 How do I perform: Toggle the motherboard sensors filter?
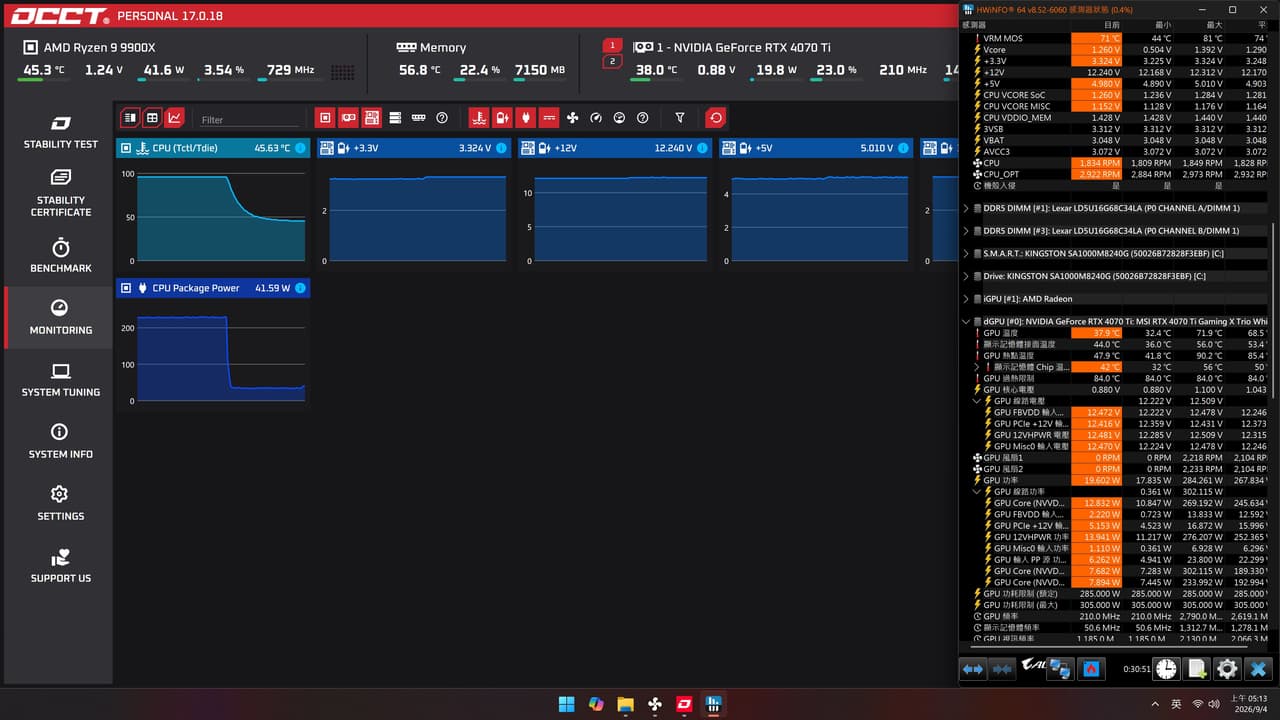point(372,118)
